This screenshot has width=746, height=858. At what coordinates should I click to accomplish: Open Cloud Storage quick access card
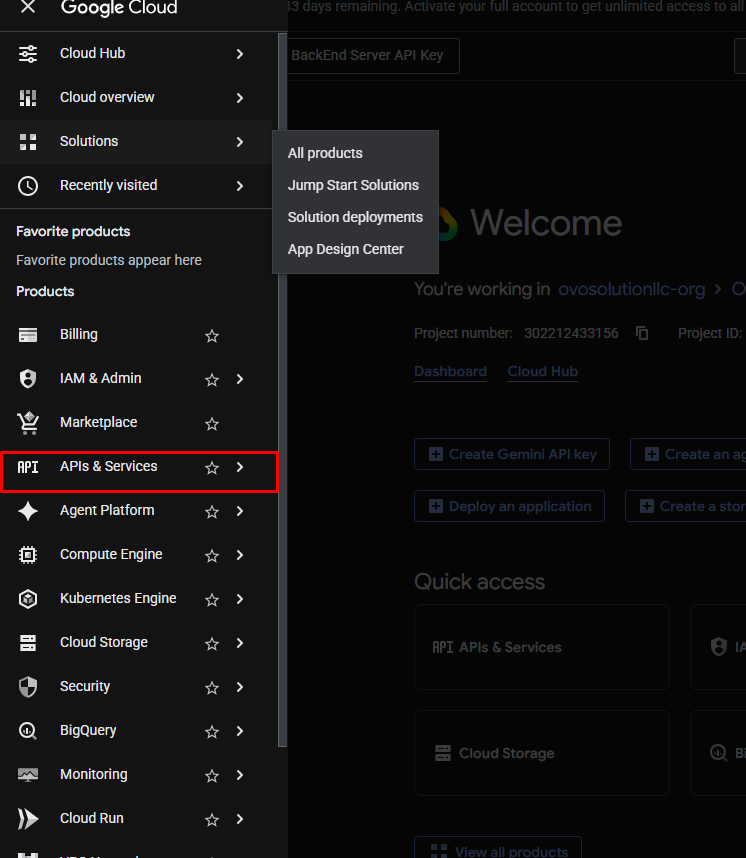(x=542, y=753)
